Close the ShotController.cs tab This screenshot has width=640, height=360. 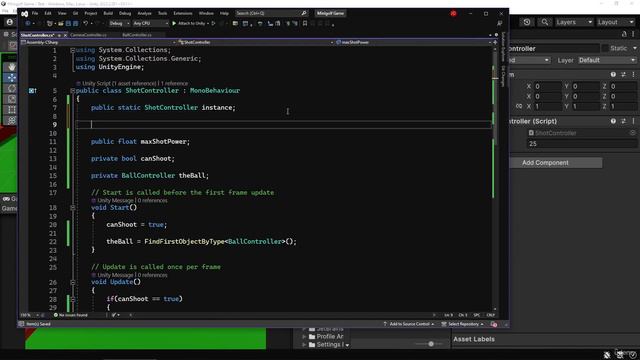(65, 36)
